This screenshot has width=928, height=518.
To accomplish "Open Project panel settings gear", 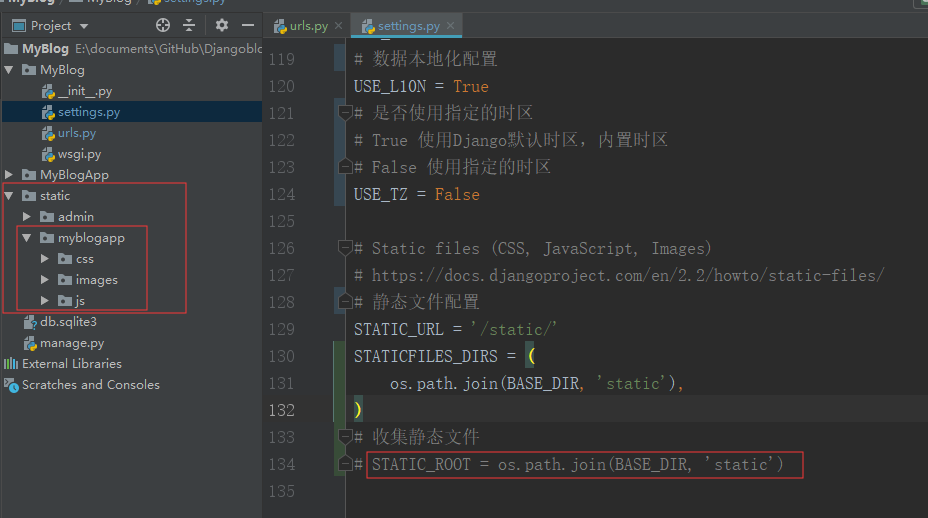I will click(222, 25).
